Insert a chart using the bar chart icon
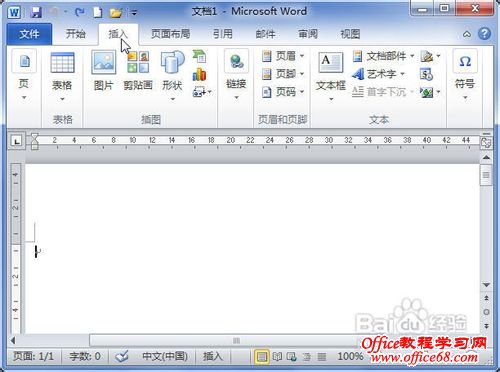This screenshot has width=500, height=372. point(199,74)
